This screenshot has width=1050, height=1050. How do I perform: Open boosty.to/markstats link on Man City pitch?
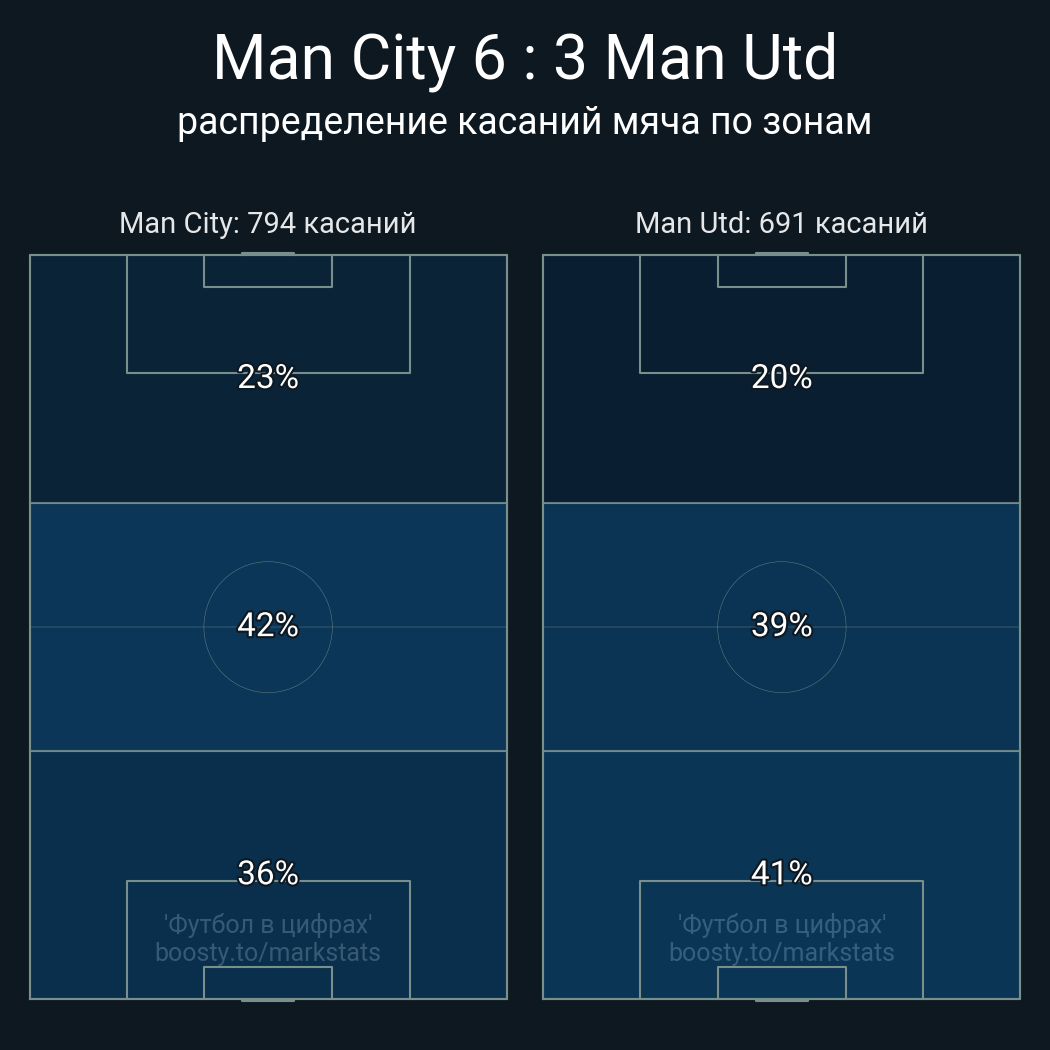point(268,952)
